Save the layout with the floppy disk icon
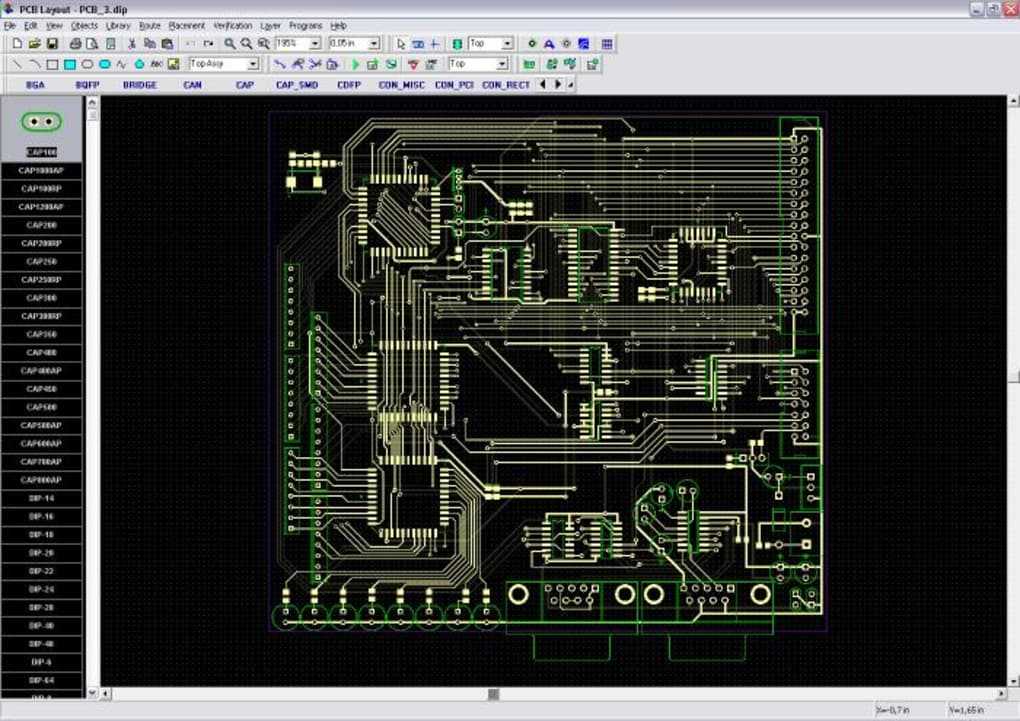This screenshot has width=1020, height=721. (52, 44)
